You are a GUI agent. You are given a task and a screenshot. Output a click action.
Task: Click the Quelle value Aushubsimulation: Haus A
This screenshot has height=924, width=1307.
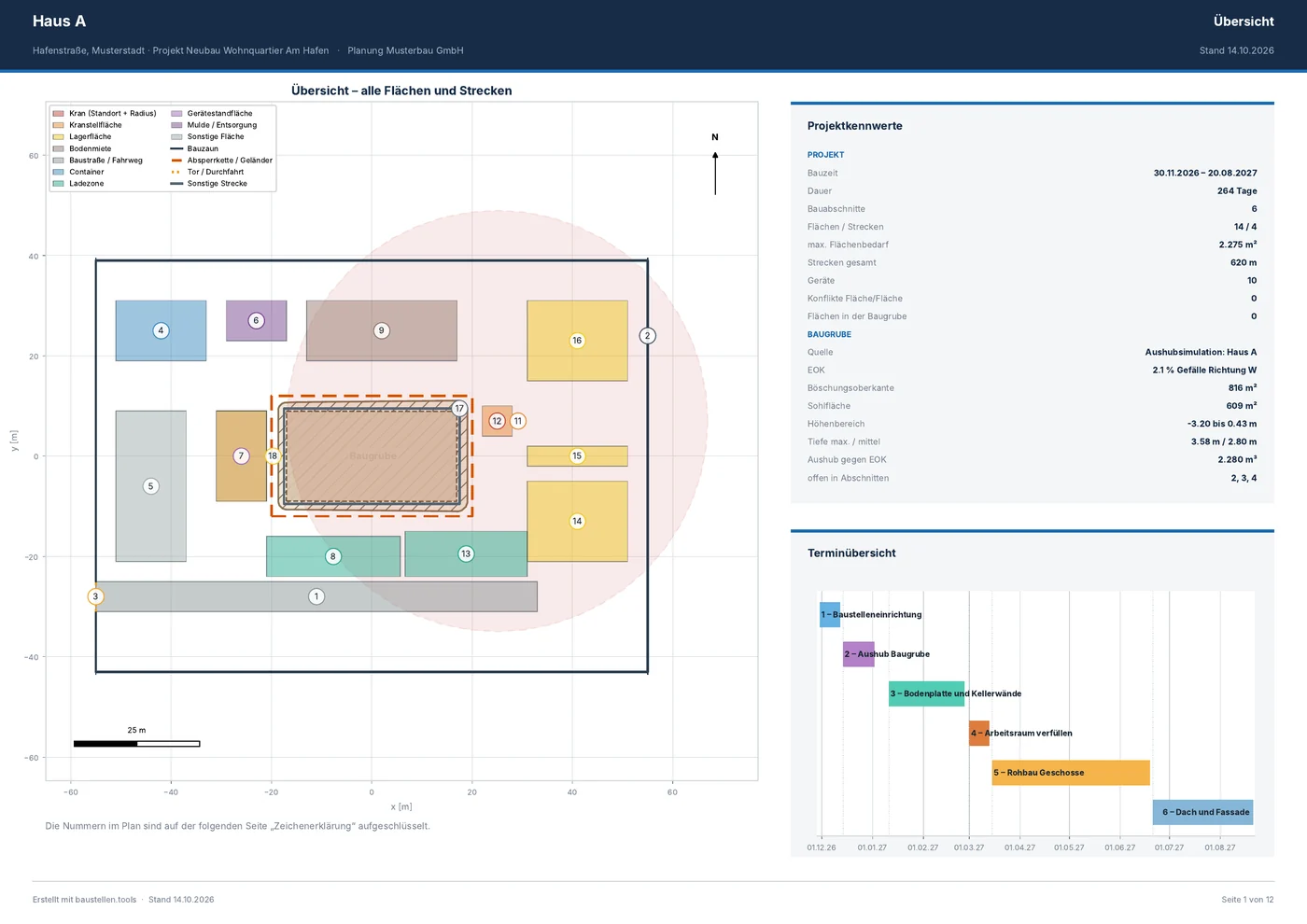tap(1201, 353)
